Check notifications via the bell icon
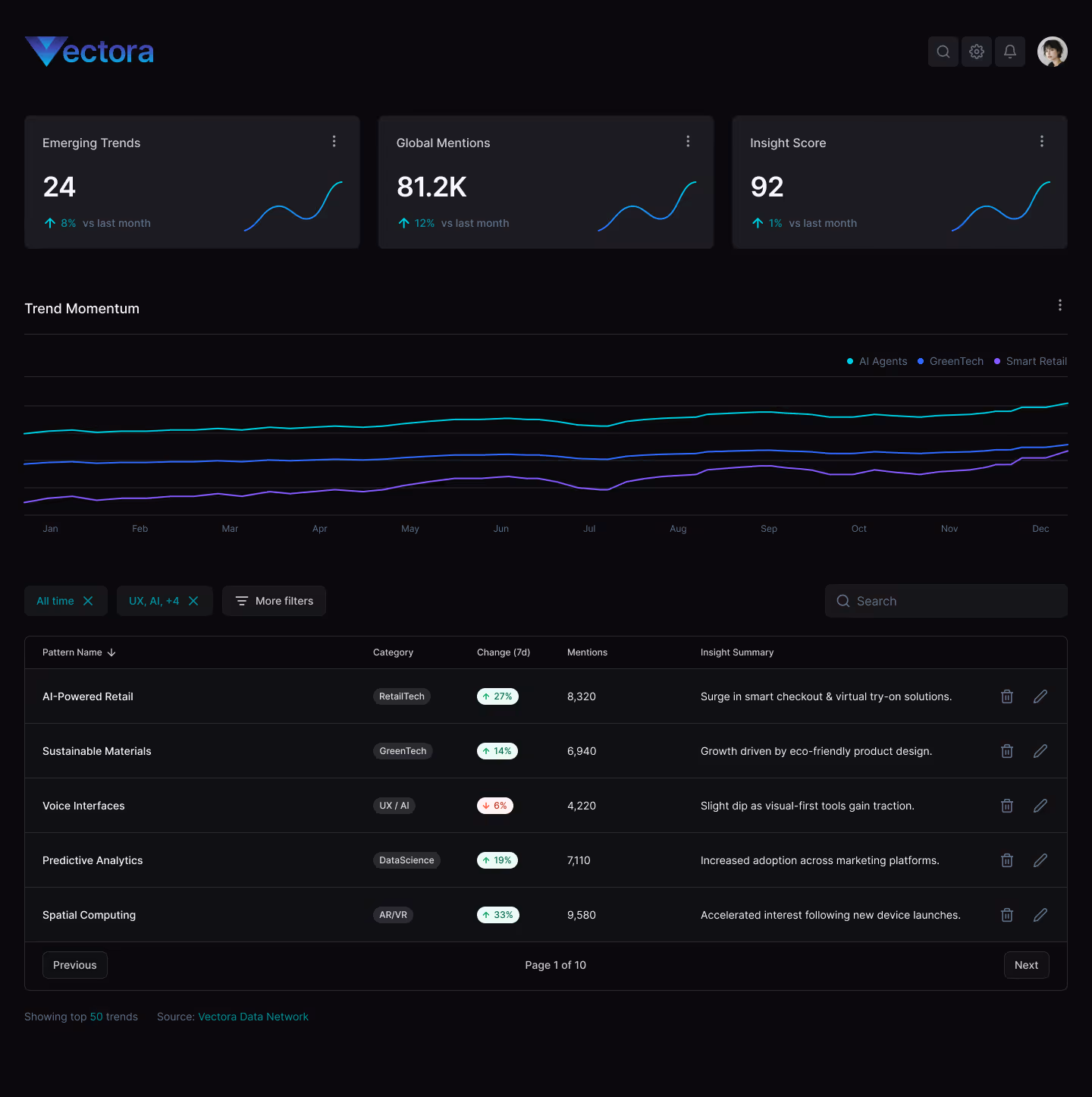Image resolution: width=1092 pixels, height=1097 pixels. click(x=1009, y=52)
